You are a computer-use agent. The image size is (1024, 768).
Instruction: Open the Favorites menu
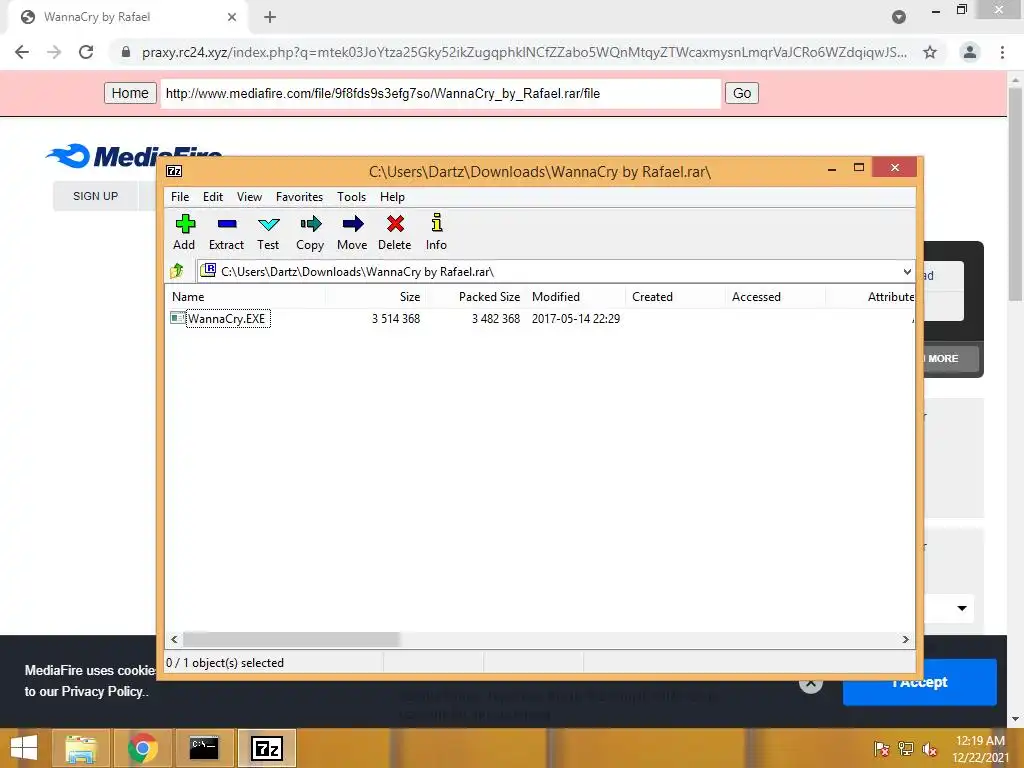click(299, 197)
